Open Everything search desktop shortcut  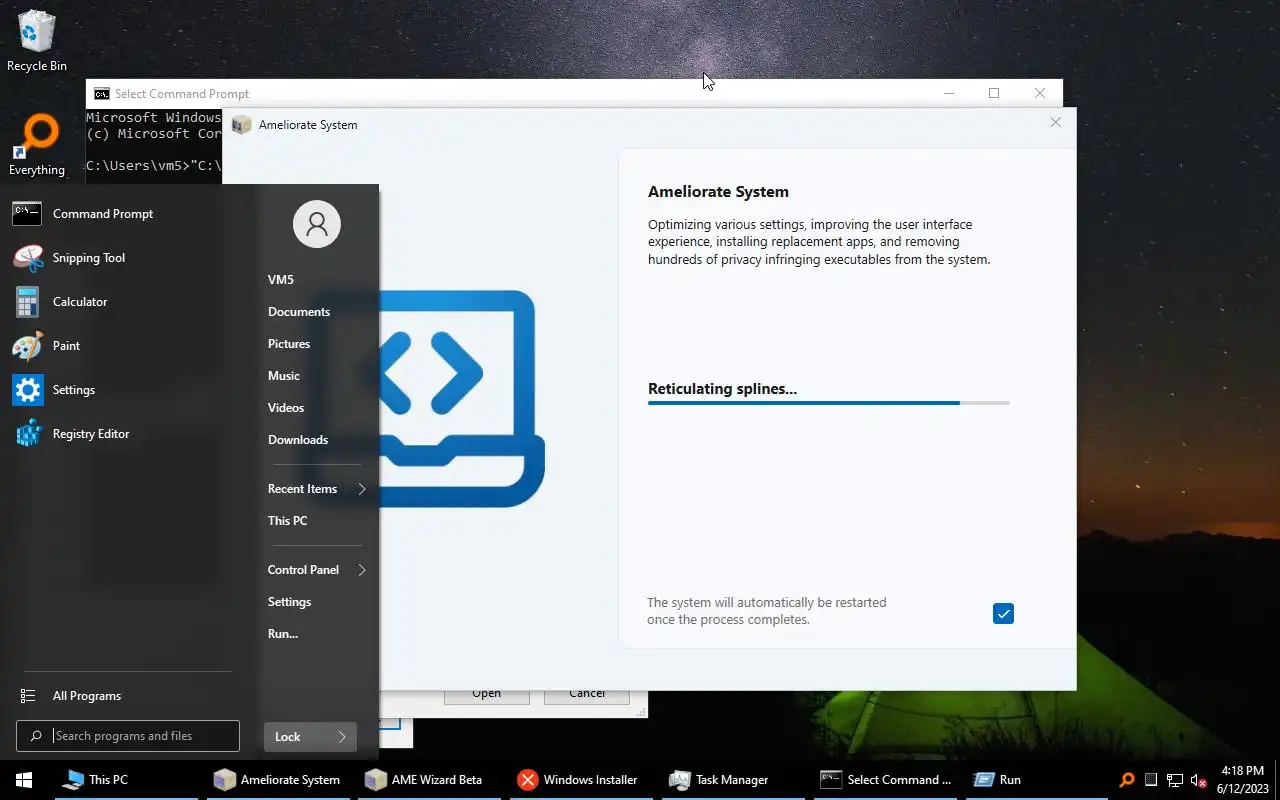37,145
